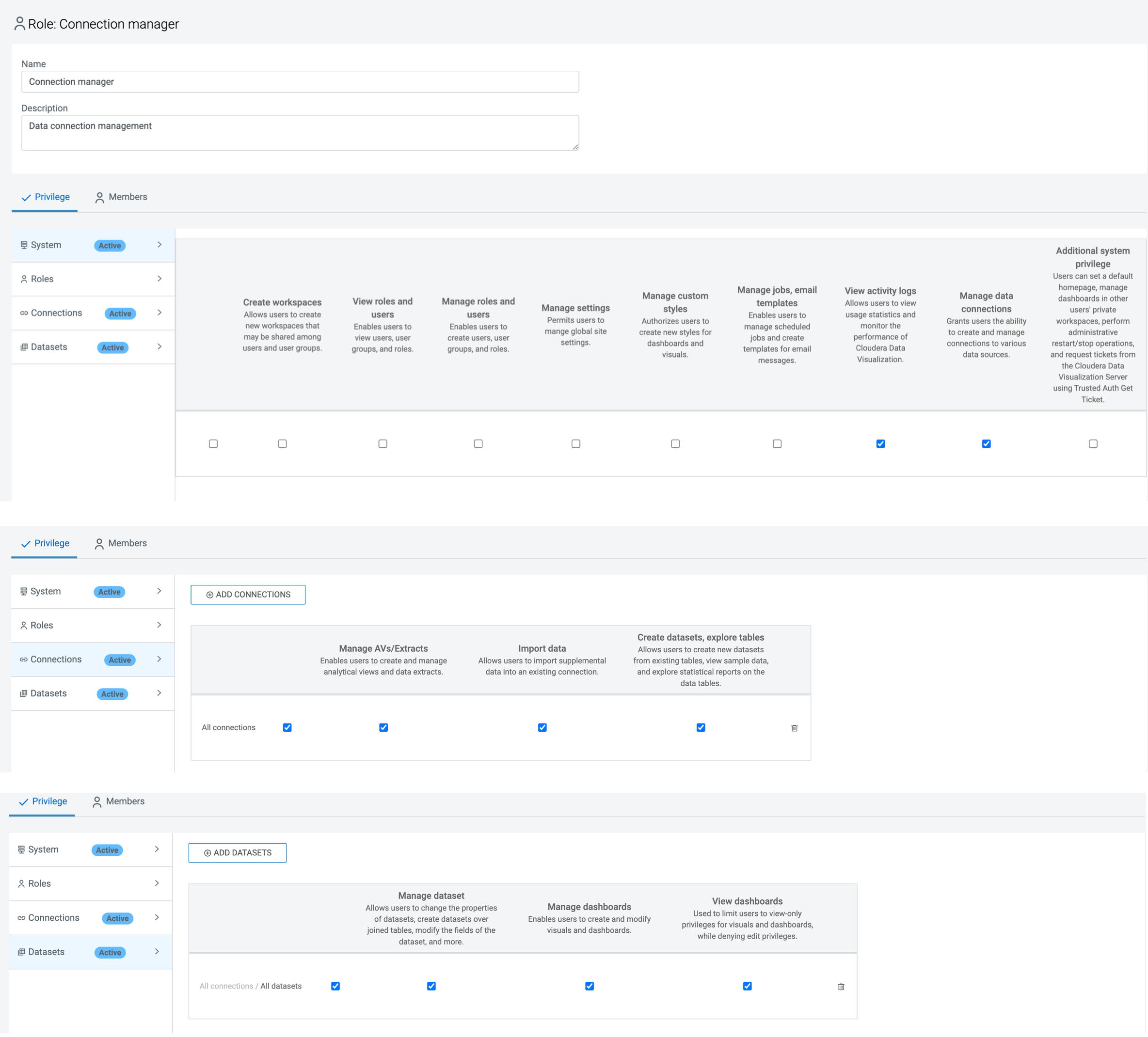The height and width of the screenshot is (1037, 1148).
Task: Expand top System section chevron
Action: click(x=159, y=245)
